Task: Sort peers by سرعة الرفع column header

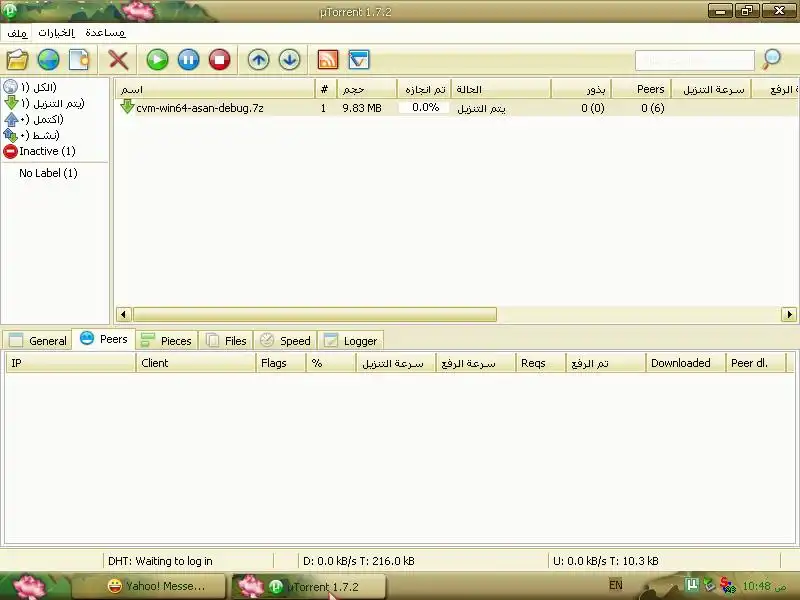Action: point(476,363)
